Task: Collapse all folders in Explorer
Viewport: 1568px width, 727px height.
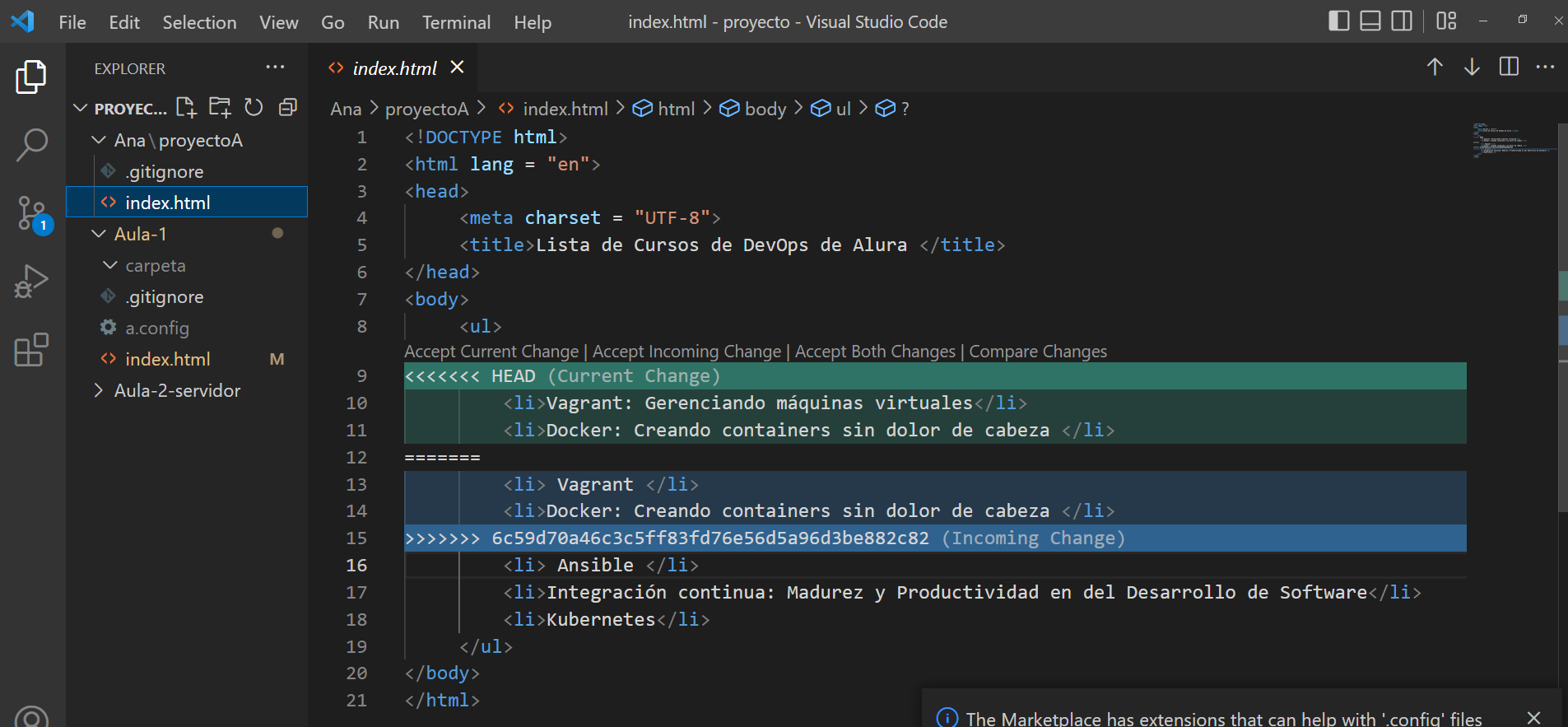Action: [287, 107]
